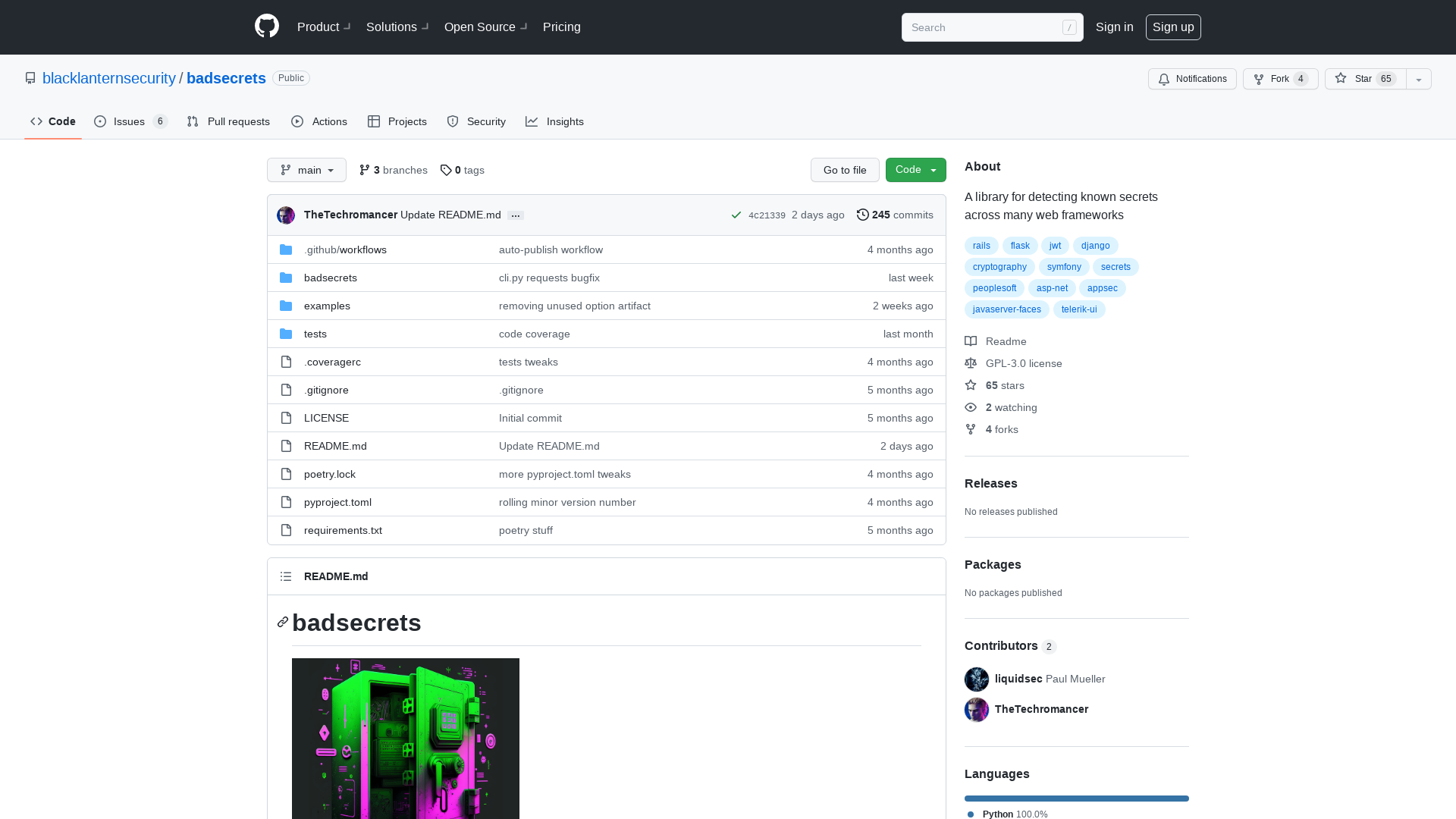Click the Security shield icon

tap(453, 121)
